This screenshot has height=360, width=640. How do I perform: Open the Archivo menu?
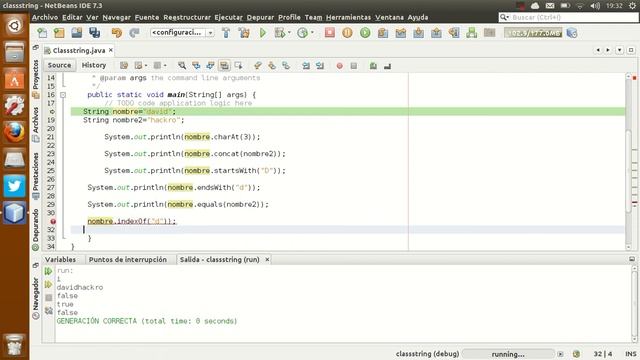point(45,17)
